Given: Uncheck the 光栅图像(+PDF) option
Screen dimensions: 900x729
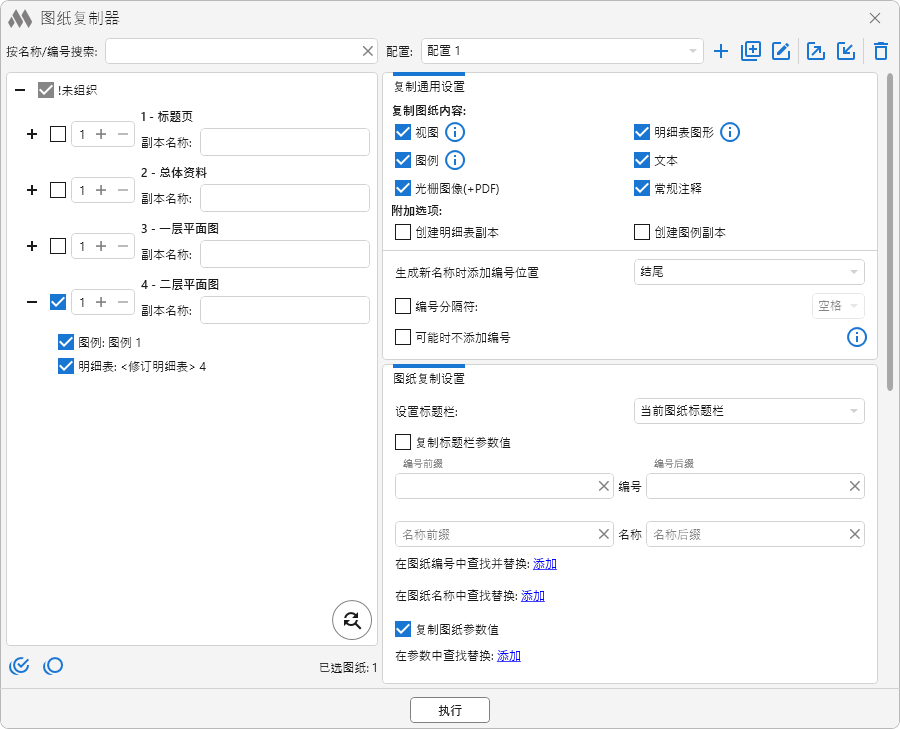Looking at the screenshot, I should (403, 187).
